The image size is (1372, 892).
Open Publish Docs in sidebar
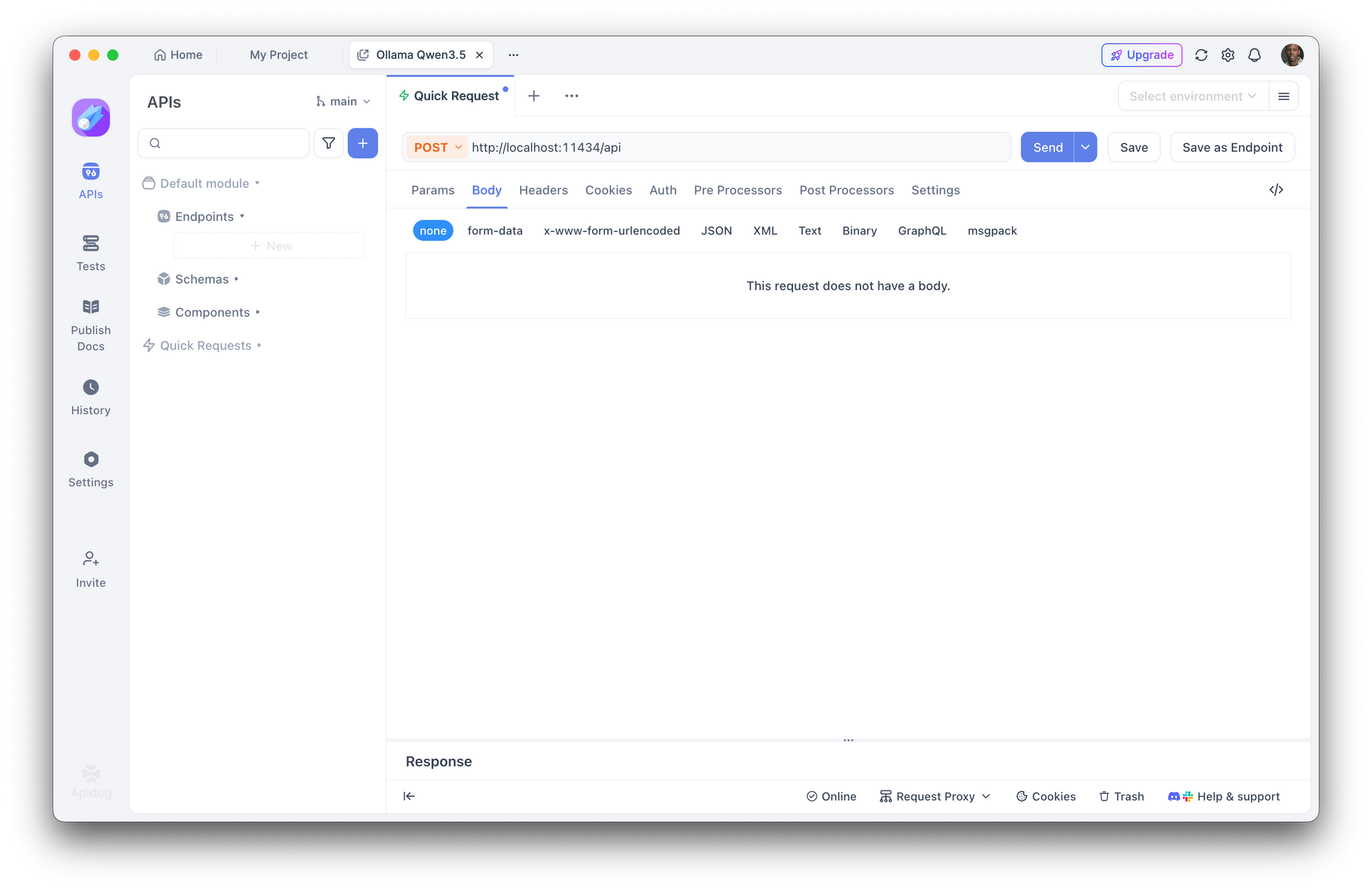click(x=91, y=325)
